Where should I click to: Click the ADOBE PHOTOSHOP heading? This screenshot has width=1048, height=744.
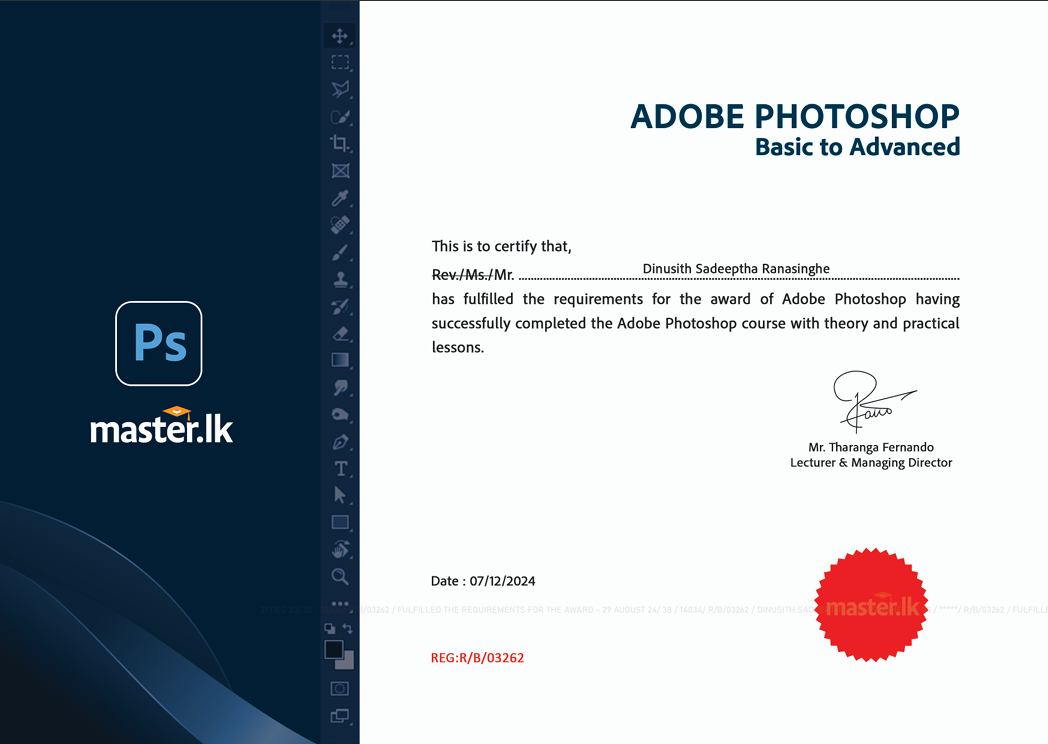(x=795, y=117)
